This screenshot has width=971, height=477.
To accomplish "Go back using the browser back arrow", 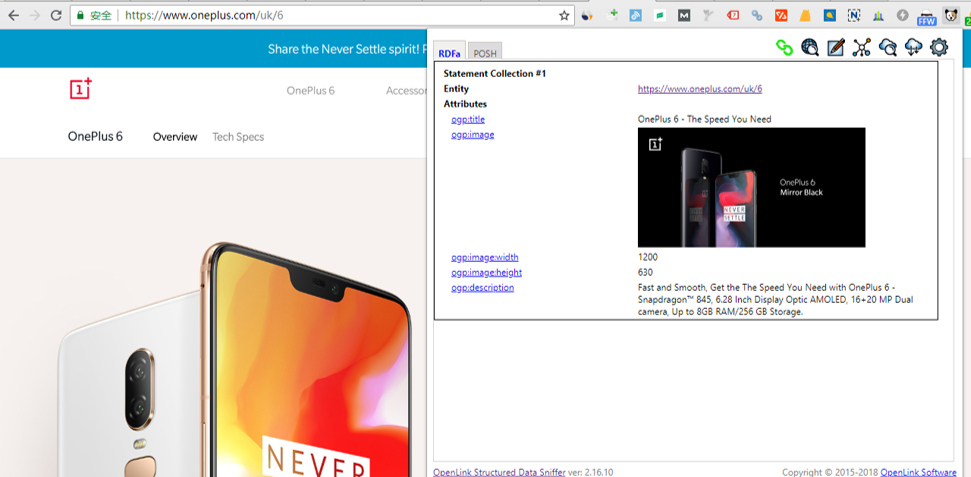I will (13, 16).
